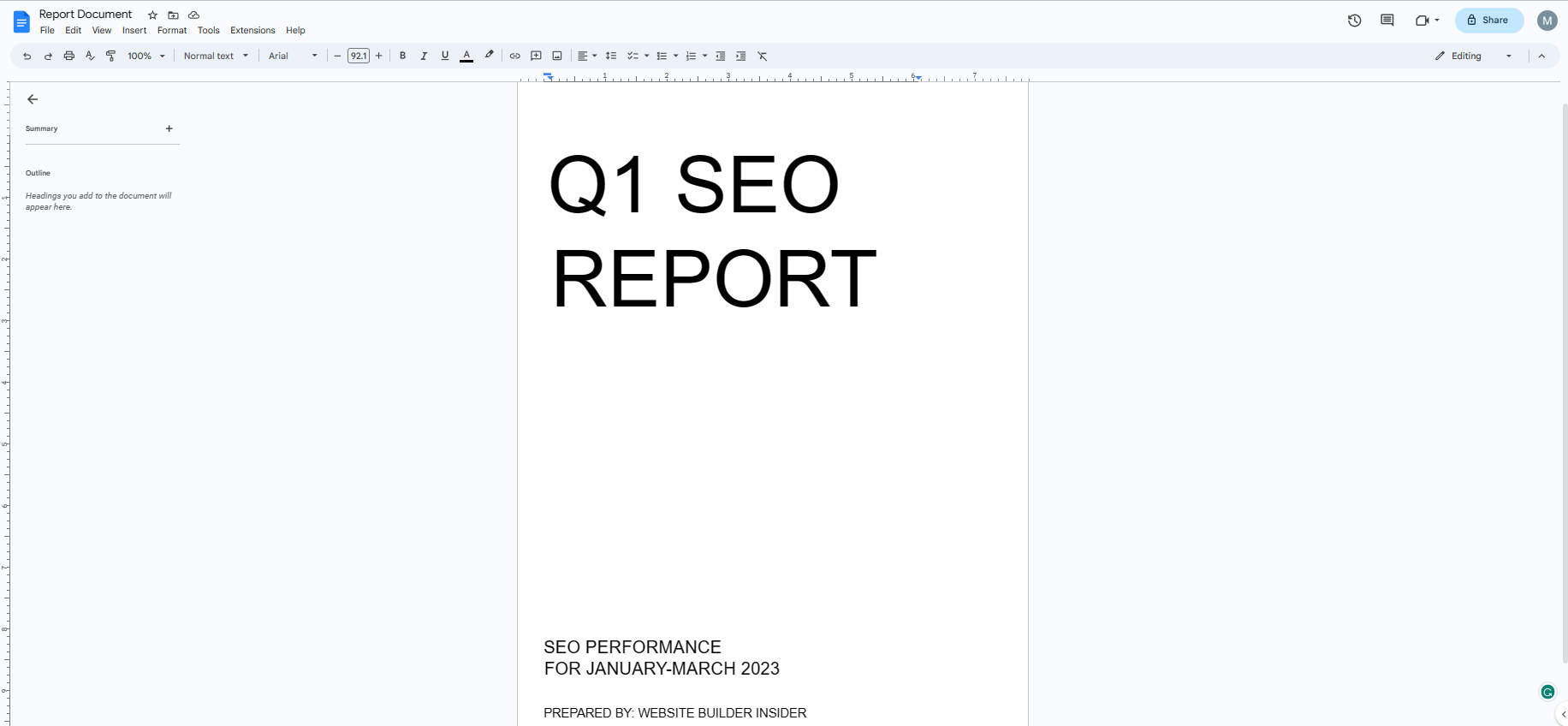Open the Edit menu
The width and height of the screenshot is (1568, 726).
pos(74,30)
